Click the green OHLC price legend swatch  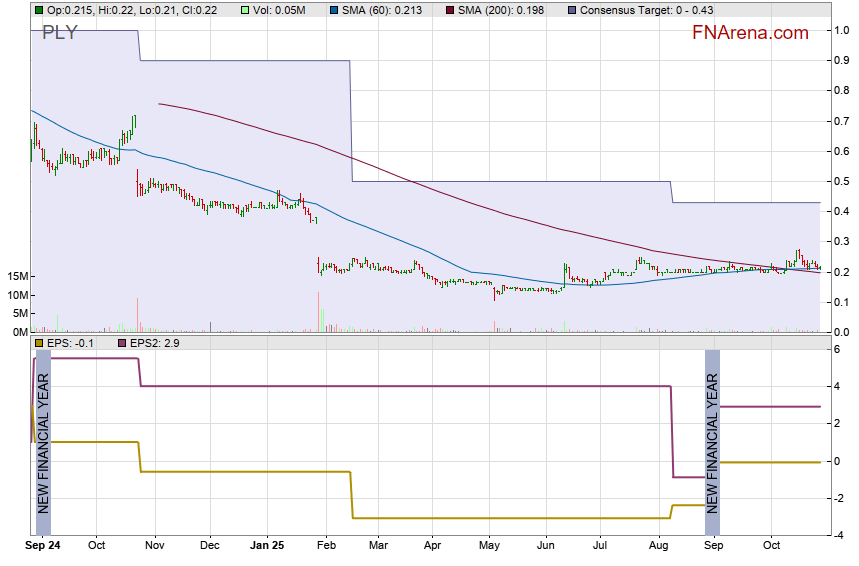click(x=38, y=10)
